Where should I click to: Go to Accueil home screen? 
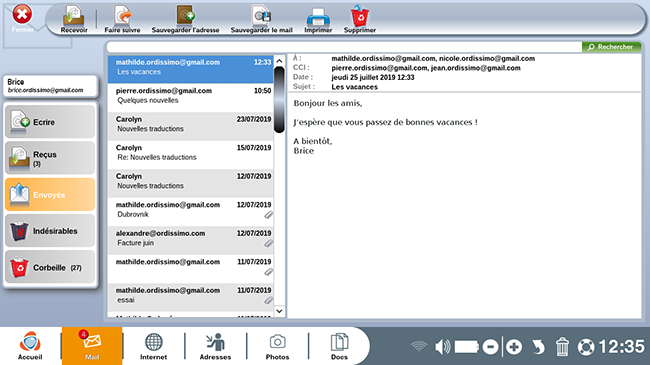click(30, 346)
